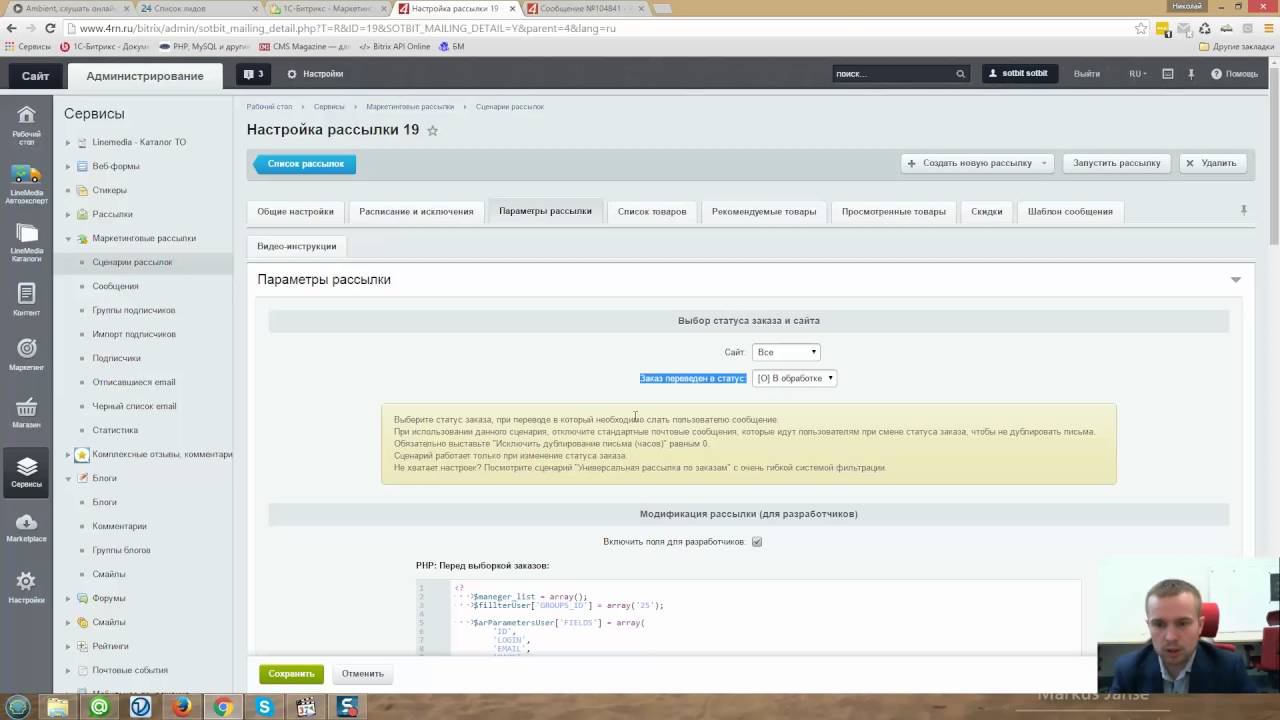Open LineMedia Каталоги sidebar section
Viewport: 1280px width, 720px height.
(26, 243)
